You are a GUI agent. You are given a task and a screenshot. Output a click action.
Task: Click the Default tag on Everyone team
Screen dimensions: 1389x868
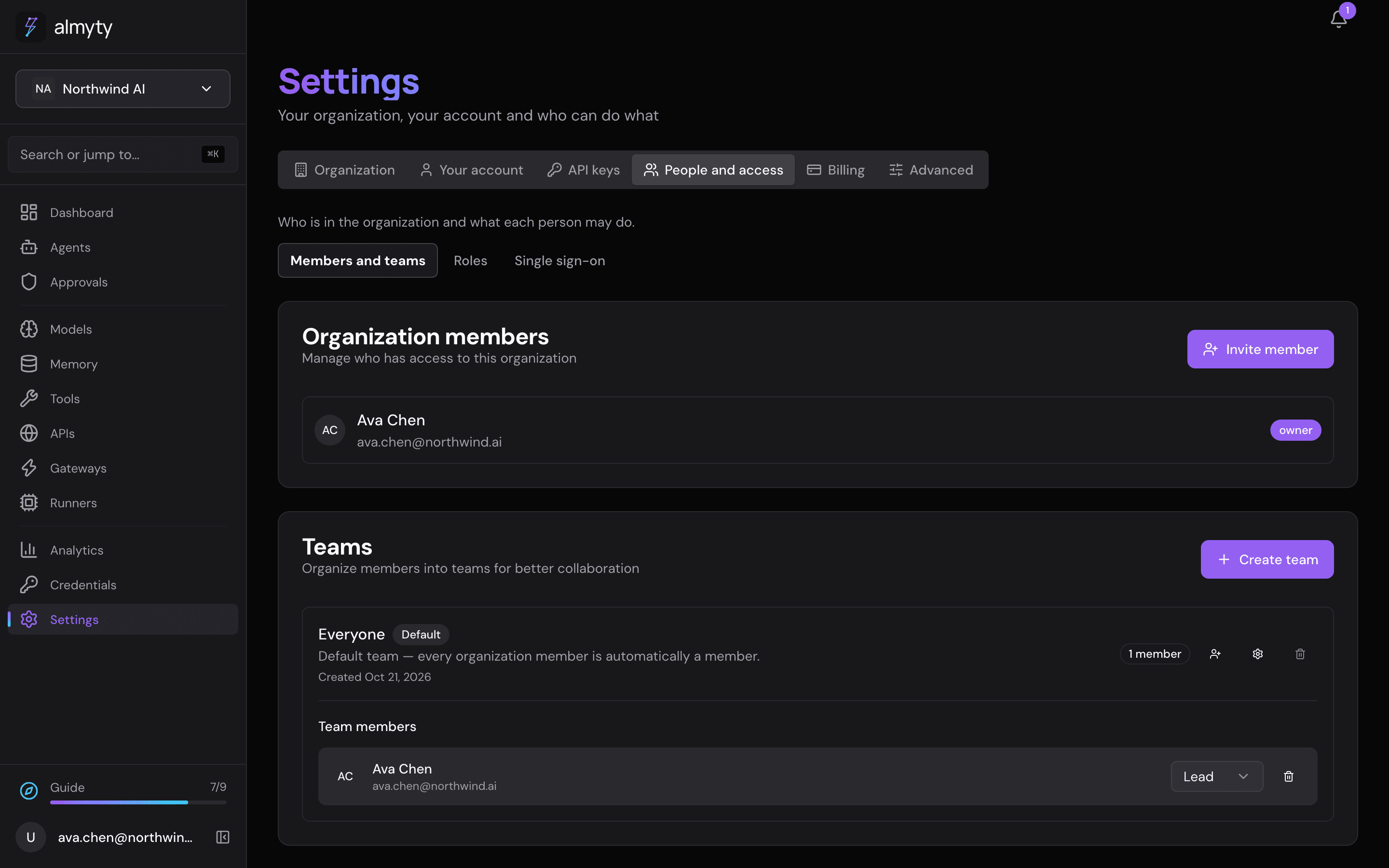tap(421, 634)
